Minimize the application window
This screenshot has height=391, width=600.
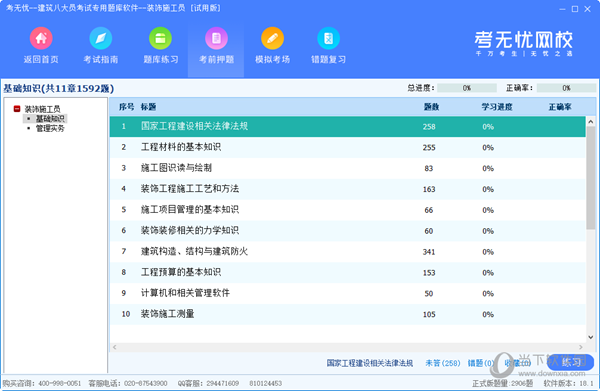[x=562, y=9]
